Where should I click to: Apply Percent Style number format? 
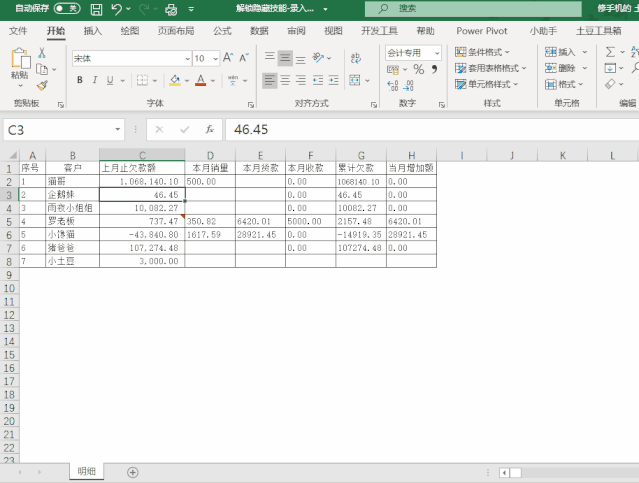[419, 69]
